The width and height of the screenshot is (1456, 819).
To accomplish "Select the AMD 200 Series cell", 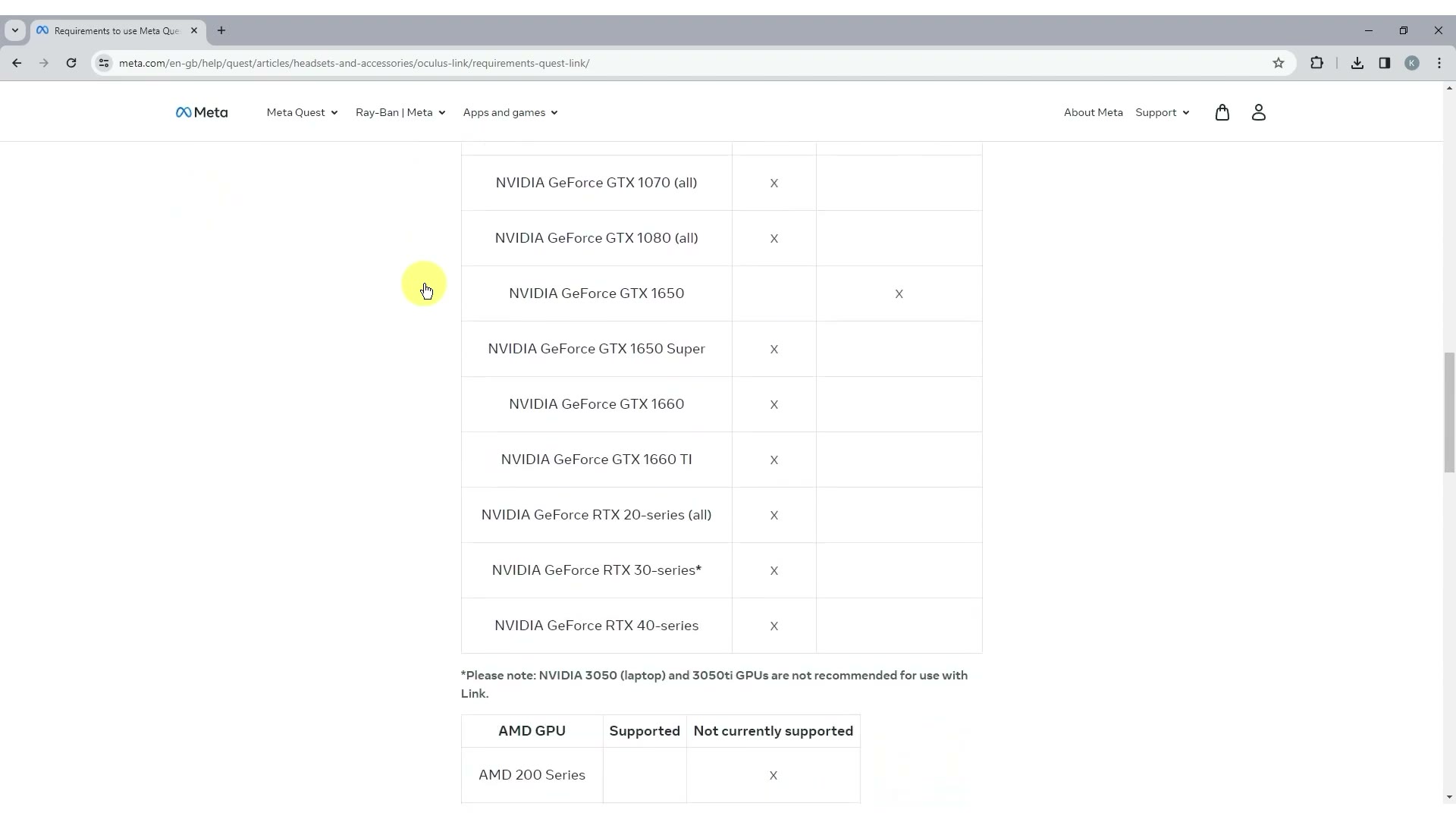I will [532, 775].
